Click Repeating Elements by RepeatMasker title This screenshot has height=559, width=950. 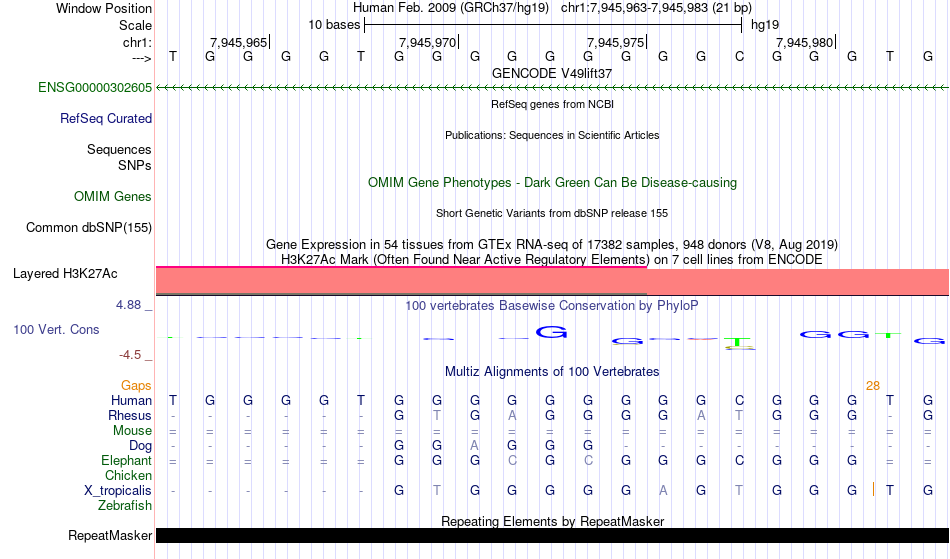pyautogui.click(x=553, y=521)
